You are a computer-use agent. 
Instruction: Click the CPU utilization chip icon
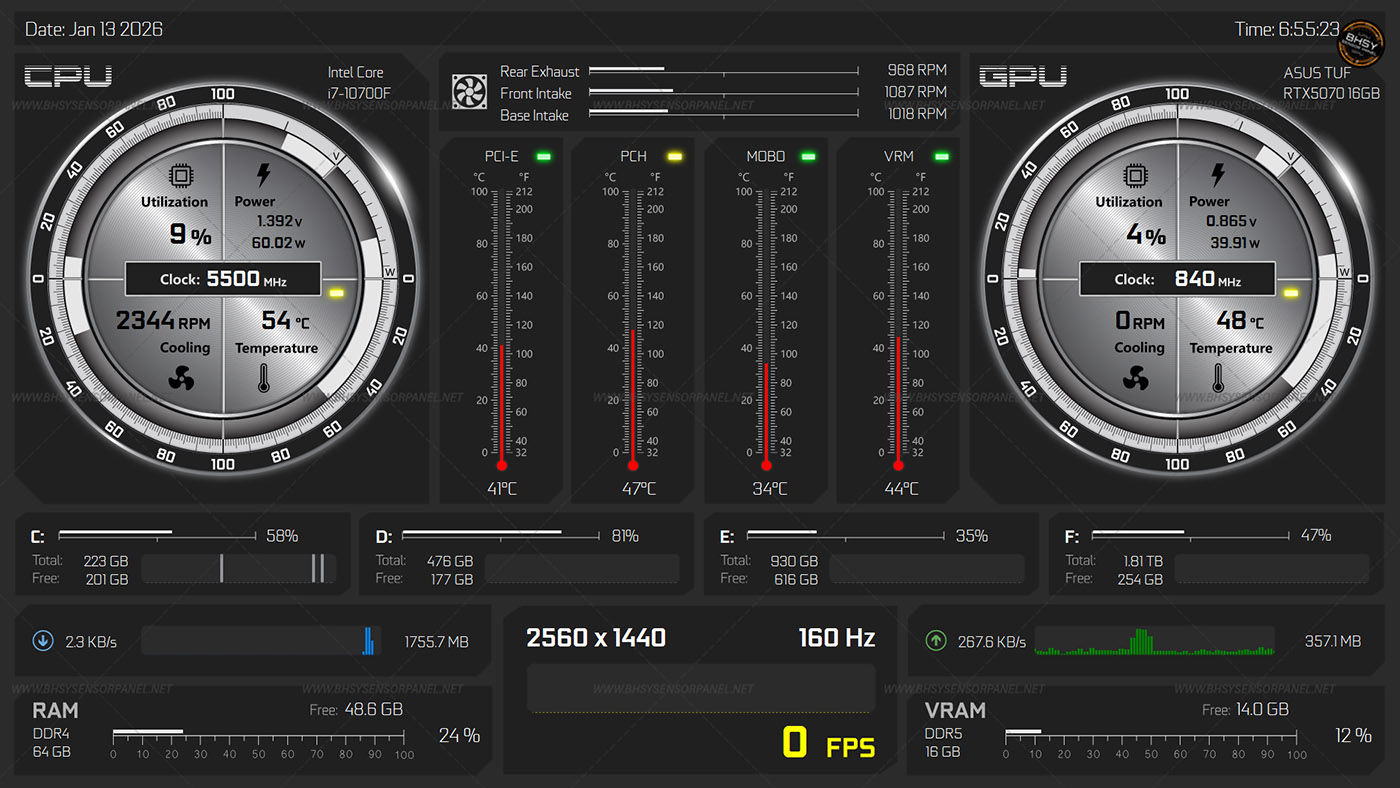[181, 177]
